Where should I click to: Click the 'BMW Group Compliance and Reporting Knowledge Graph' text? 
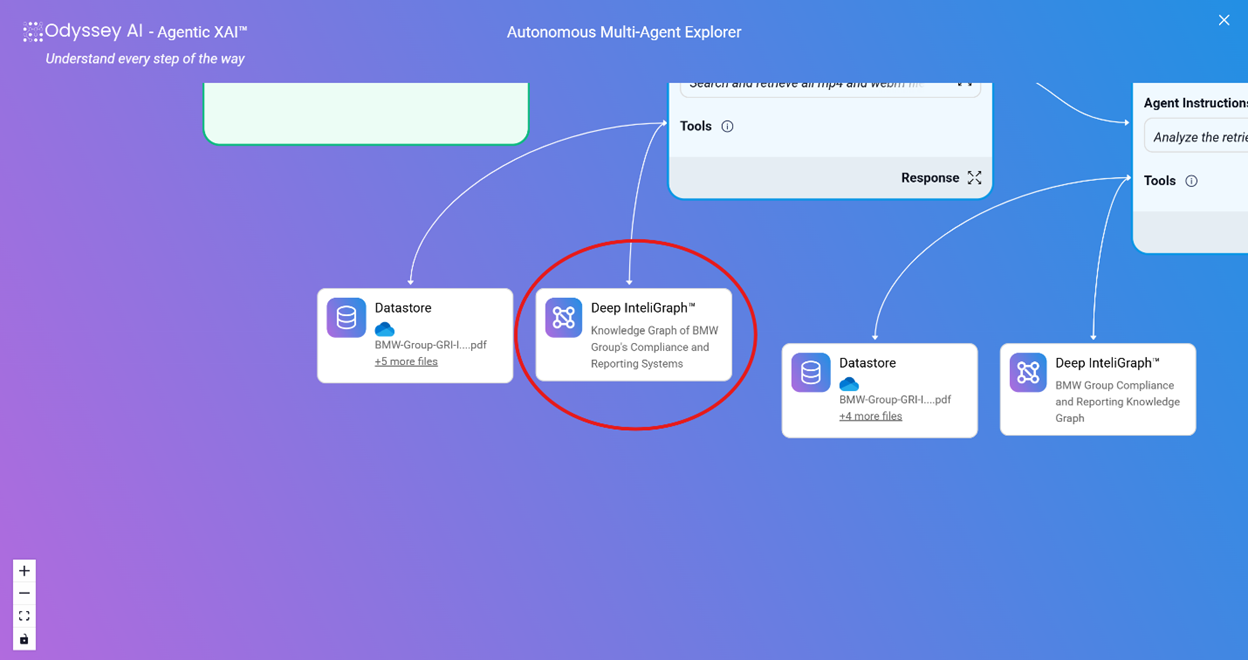click(1118, 402)
